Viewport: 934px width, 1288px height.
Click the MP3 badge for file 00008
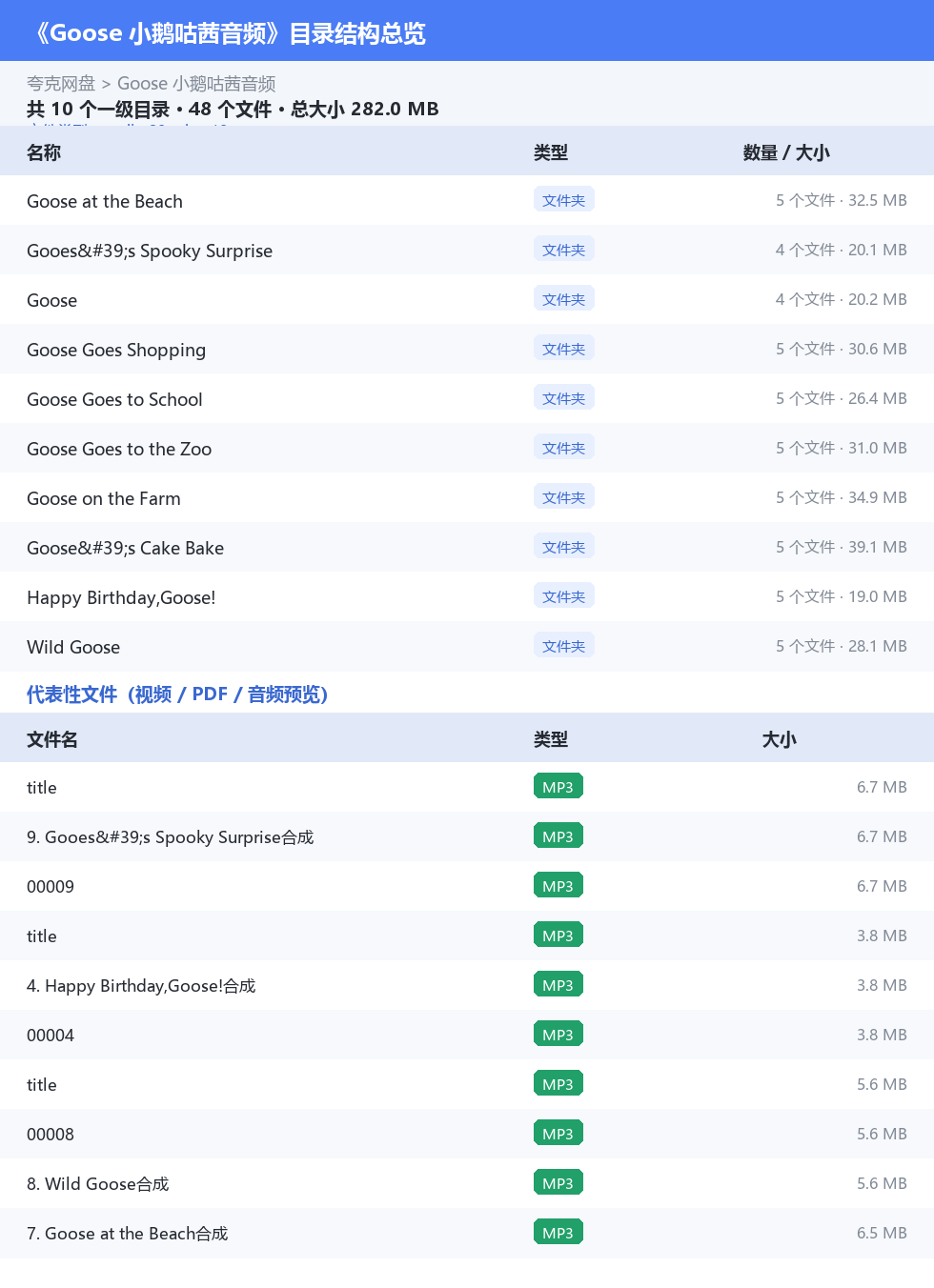tap(558, 1133)
